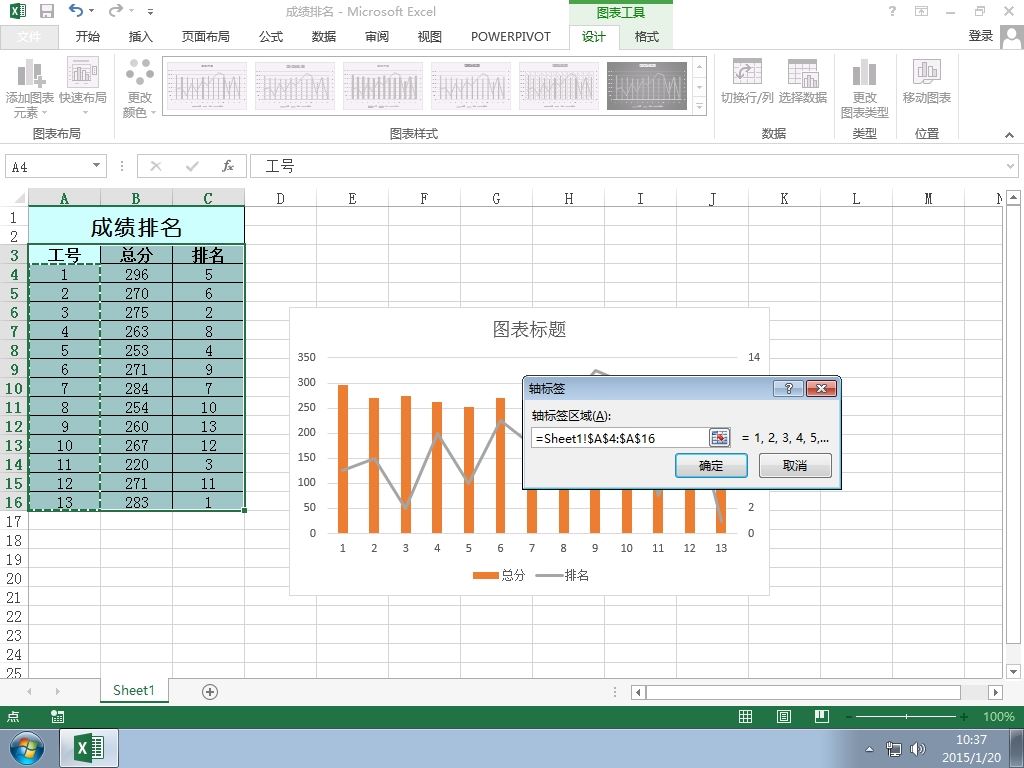1024x768 pixels.
Task: Select the Sheet1 worksheet tab
Action: tap(134, 691)
